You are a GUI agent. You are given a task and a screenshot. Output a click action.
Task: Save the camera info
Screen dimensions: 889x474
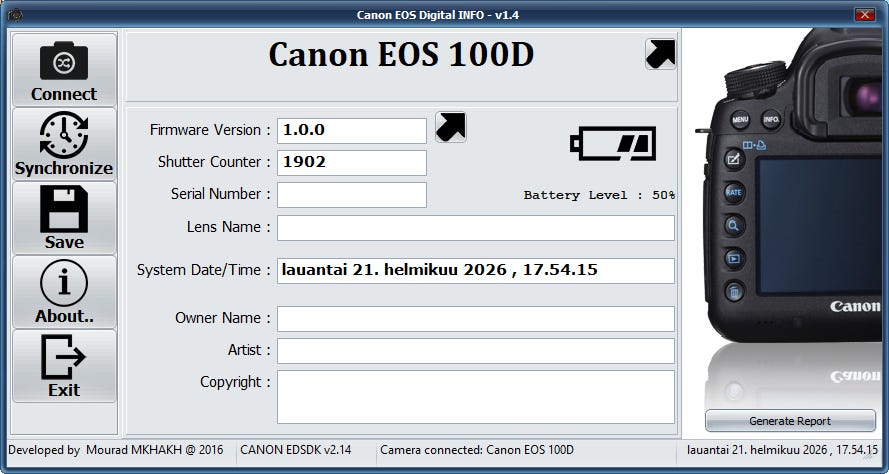pos(64,218)
